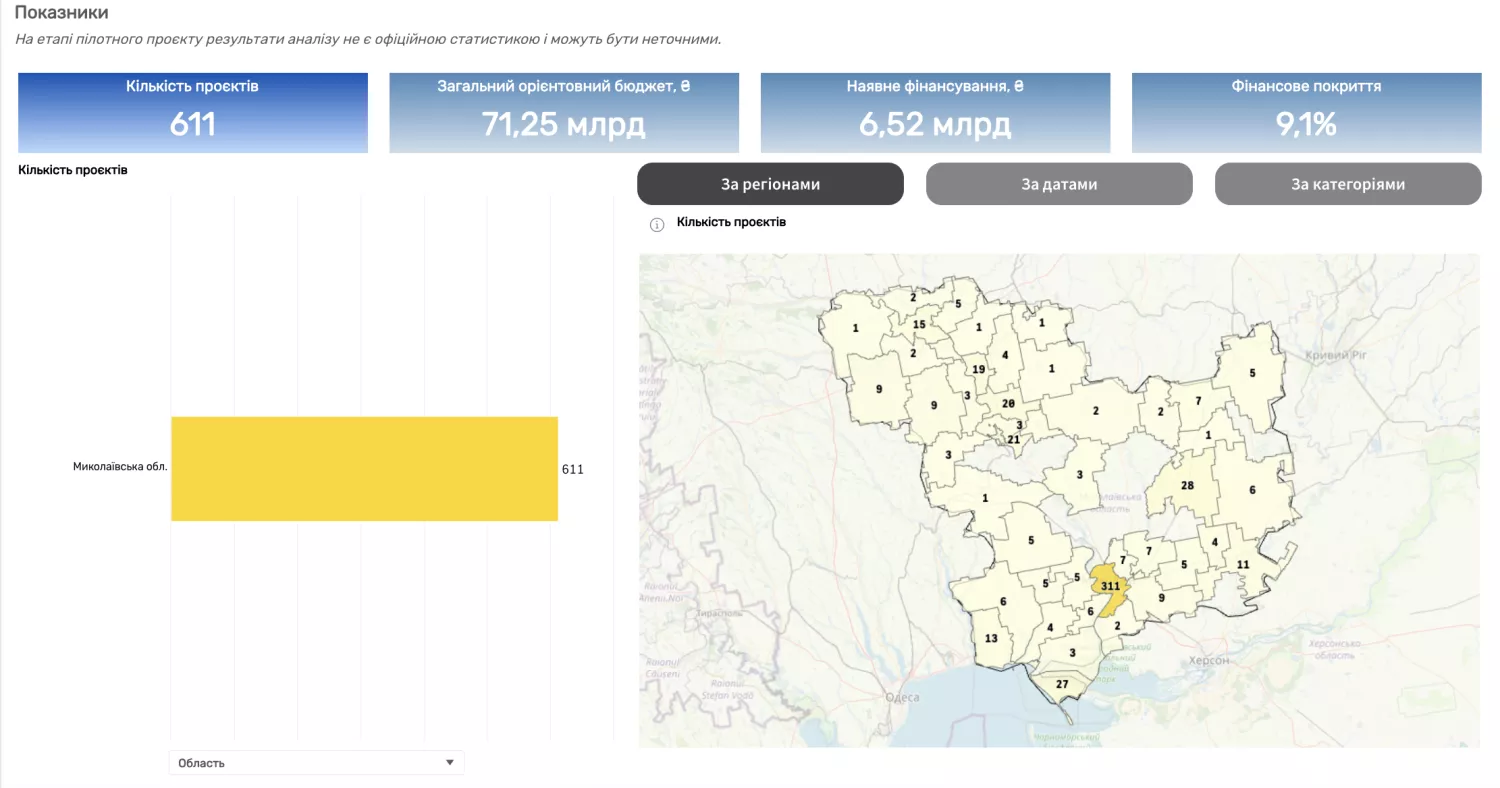
Task: Click the yellow Миколаївська обл. bar
Action: pos(364,469)
